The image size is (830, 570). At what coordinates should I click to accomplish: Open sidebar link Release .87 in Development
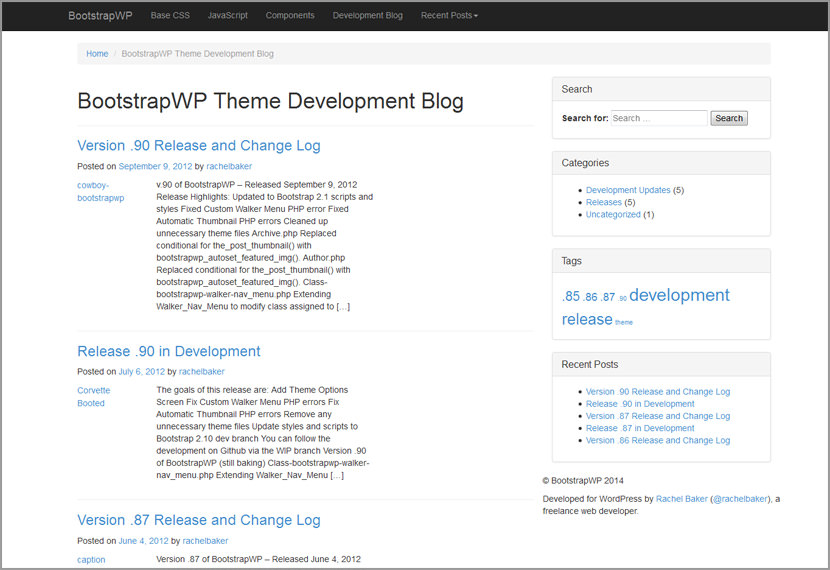pos(640,428)
